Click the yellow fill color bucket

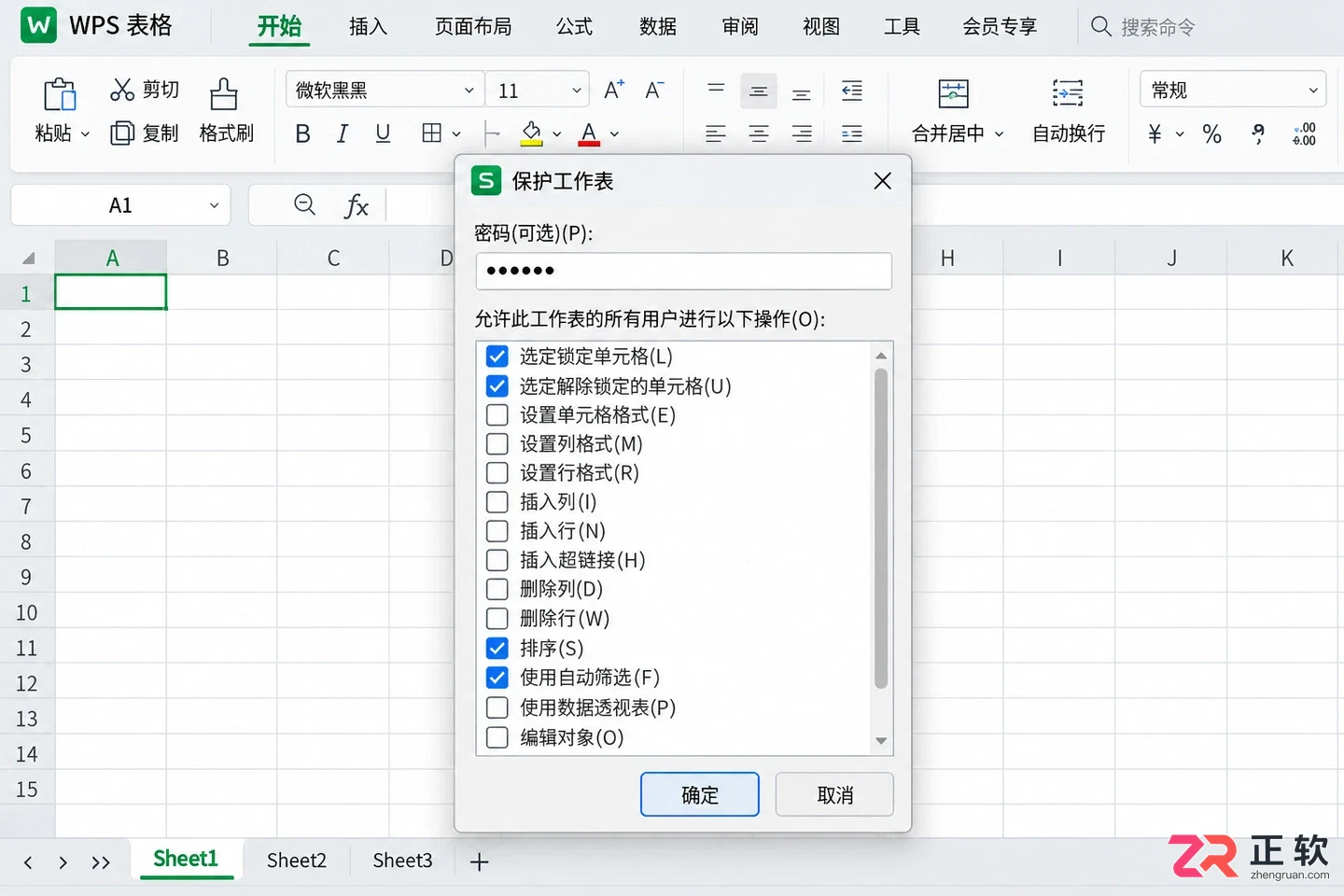(531, 133)
